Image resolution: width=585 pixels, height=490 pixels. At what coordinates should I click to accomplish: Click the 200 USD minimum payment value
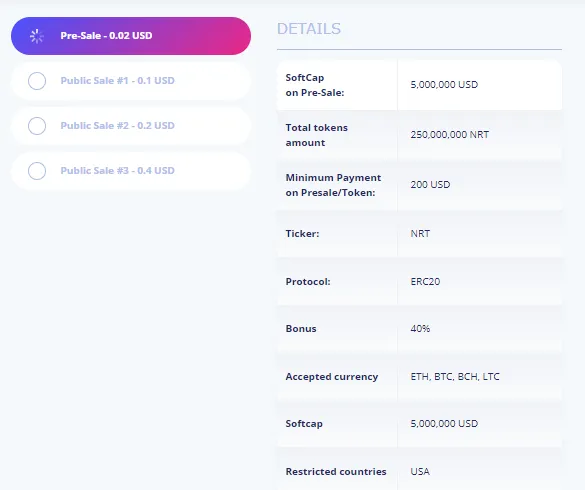pyautogui.click(x=430, y=185)
